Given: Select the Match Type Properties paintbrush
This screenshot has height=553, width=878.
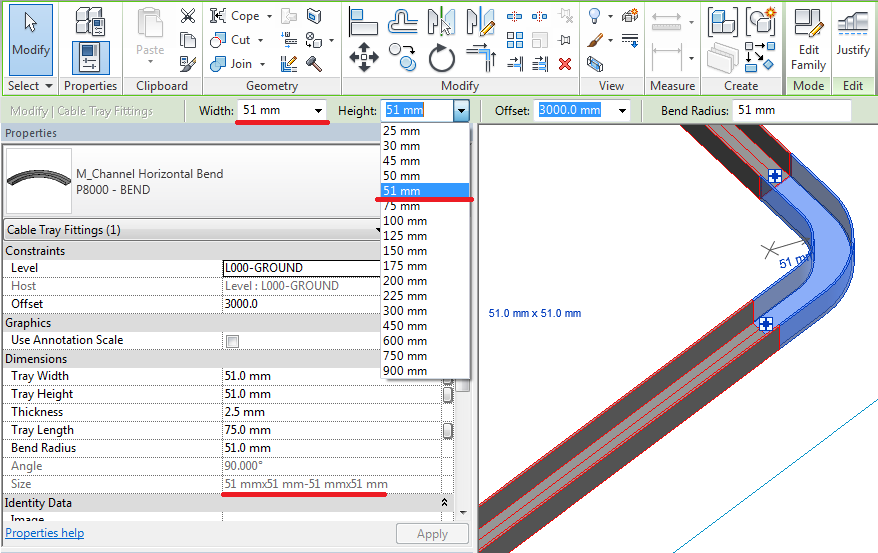Looking at the screenshot, I should [x=188, y=64].
